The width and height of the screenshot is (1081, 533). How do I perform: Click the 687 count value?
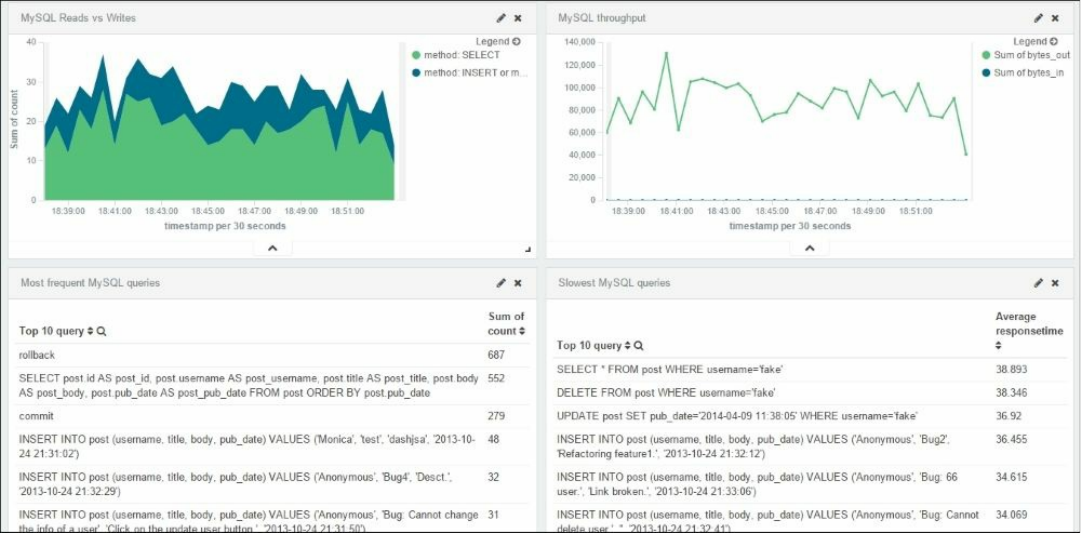click(x=496, y=355)
